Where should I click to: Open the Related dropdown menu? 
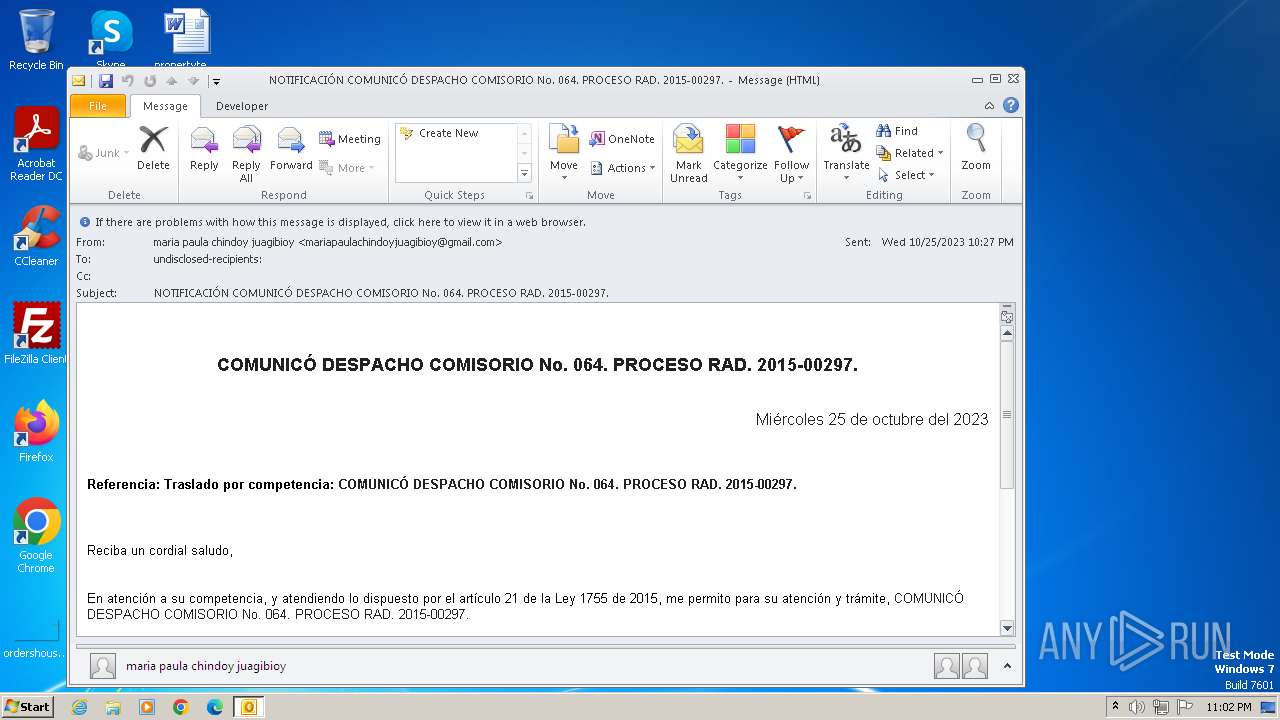tap(910, 153)
